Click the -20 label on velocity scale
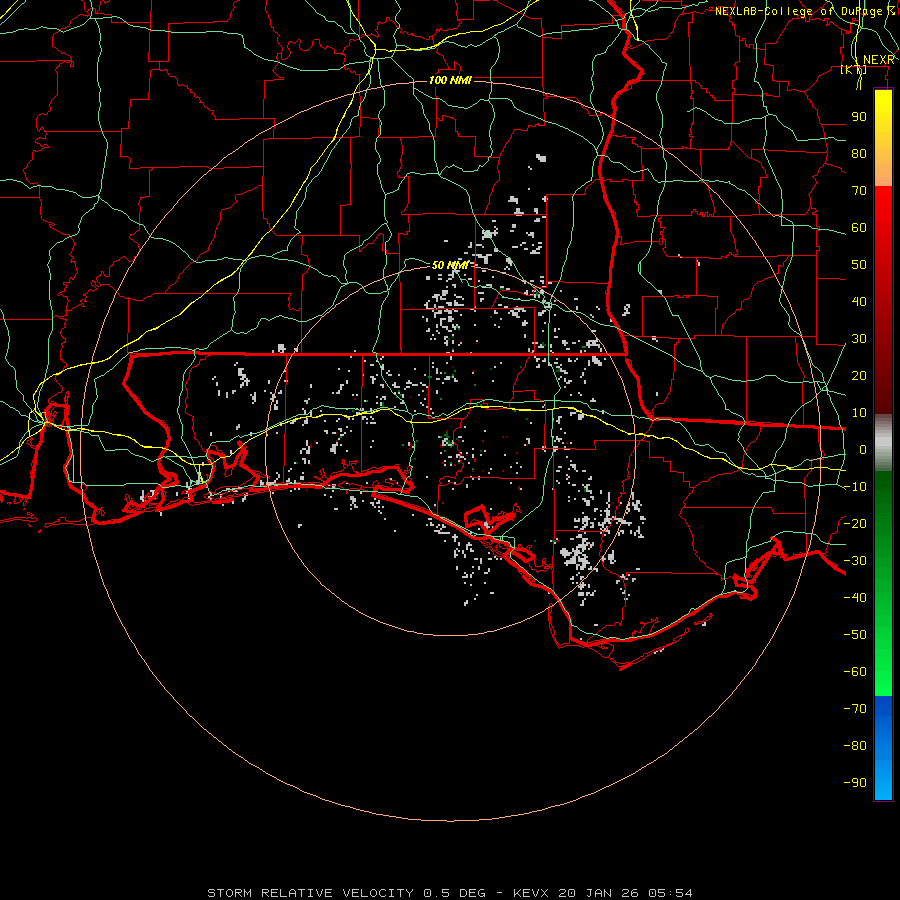Screen dimensions: 900x900 [x=855, y=524]
